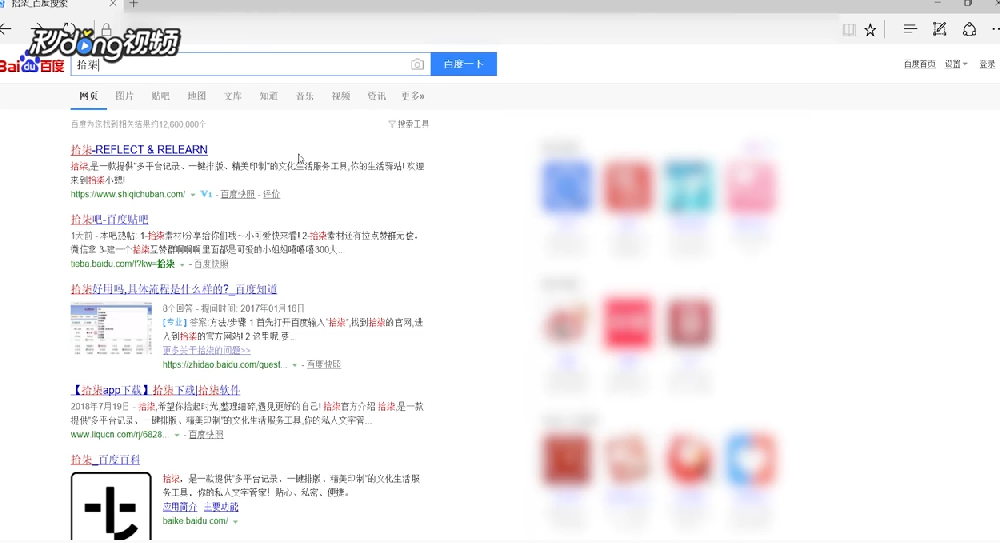The width and height of the screenshot is (1000, 543).
Task: Open the web note pen icon
Action: coord(939,29)
